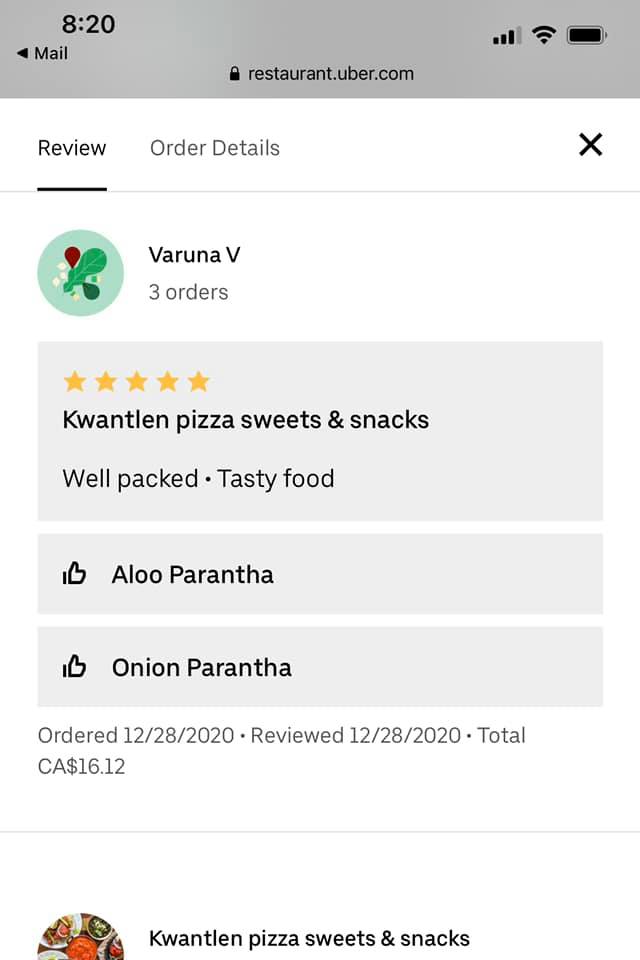Select the Onion Parantha item label
Screen dimensions: 640x960
tap(202, 667)
